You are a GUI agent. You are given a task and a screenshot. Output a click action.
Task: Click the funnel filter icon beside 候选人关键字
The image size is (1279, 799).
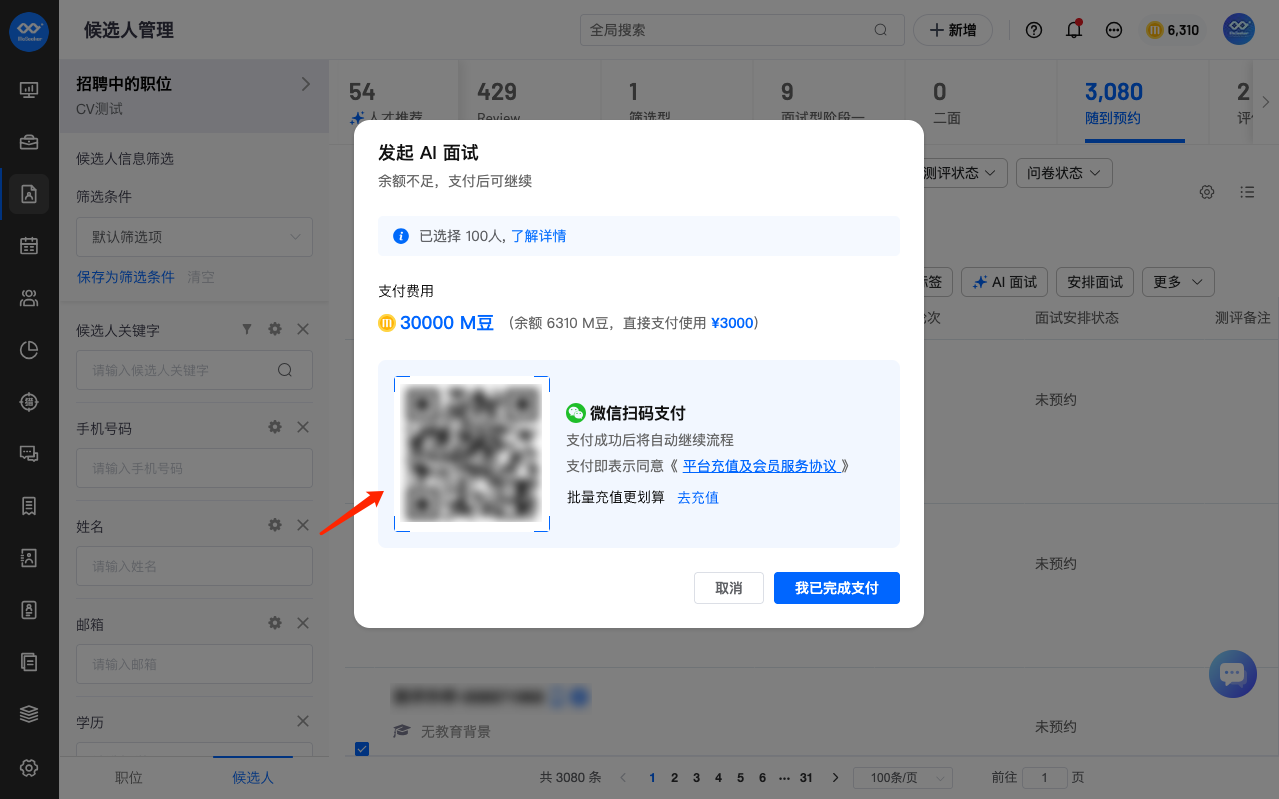247,329
